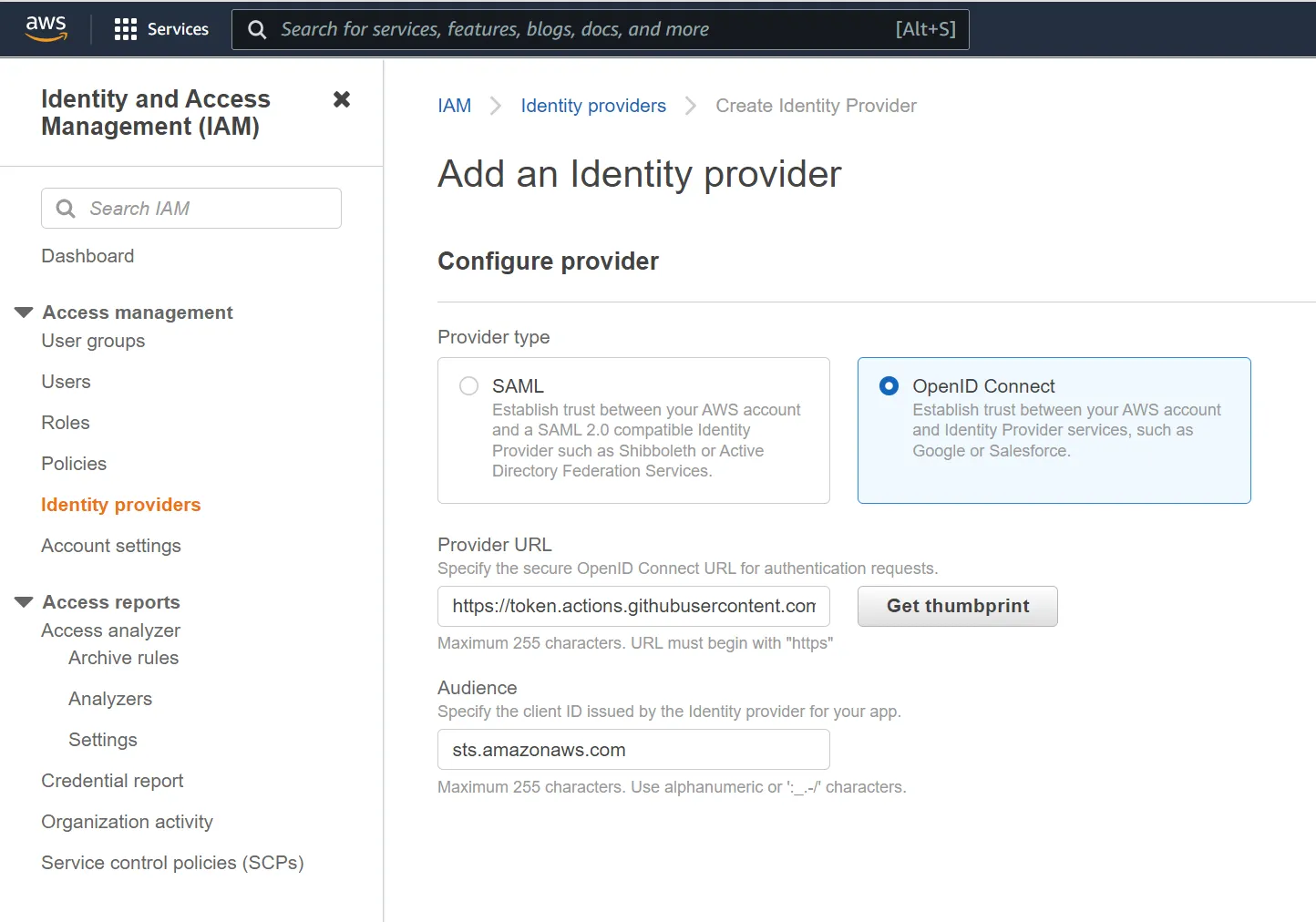This screenshot has width=1316, height=922.
Task: Navigate to Identity providers via breadcrumb
Action: pos(592,106)
